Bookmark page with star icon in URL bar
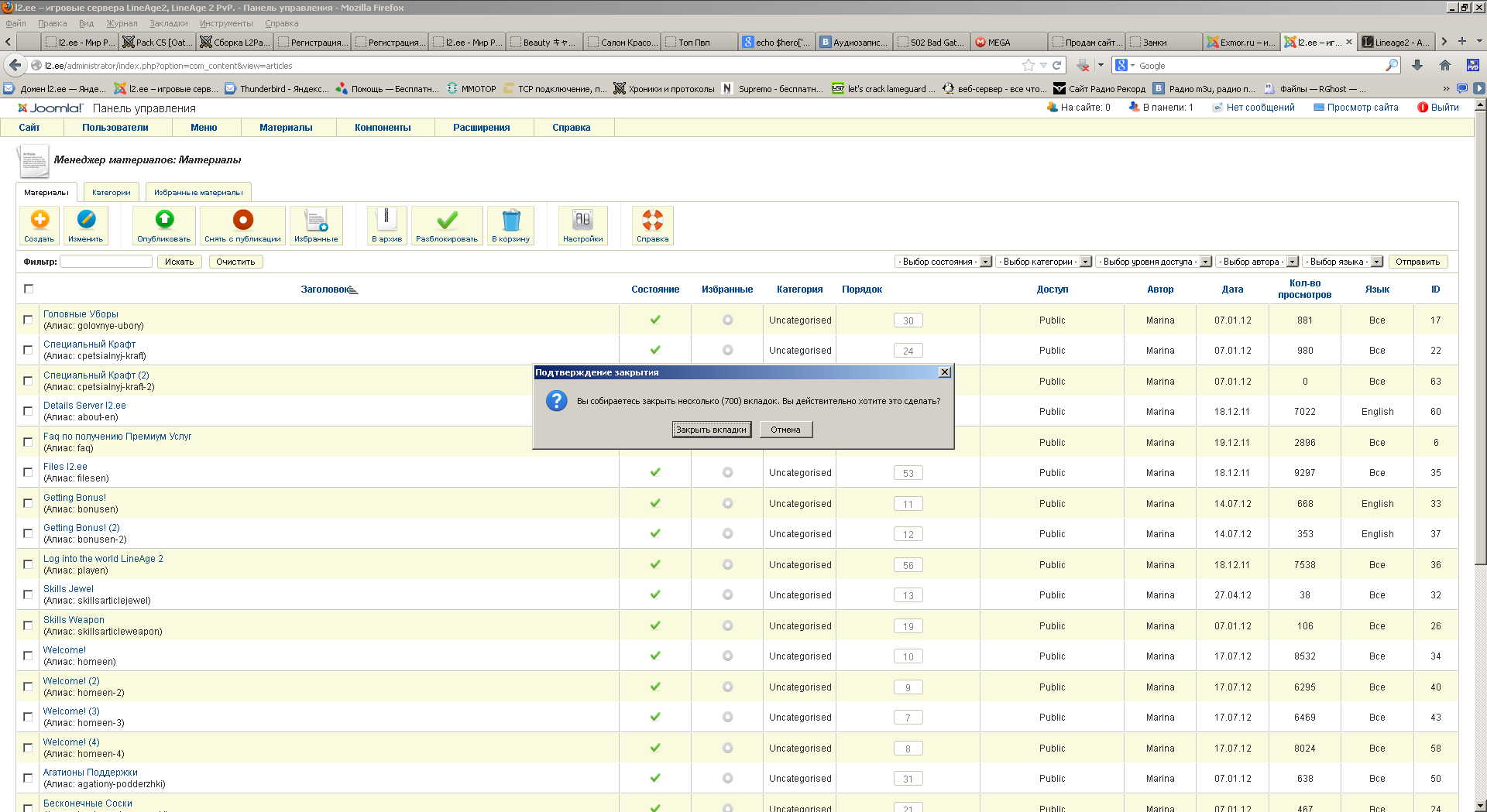Screen dimensions: 1487x812 point(1029,65)
